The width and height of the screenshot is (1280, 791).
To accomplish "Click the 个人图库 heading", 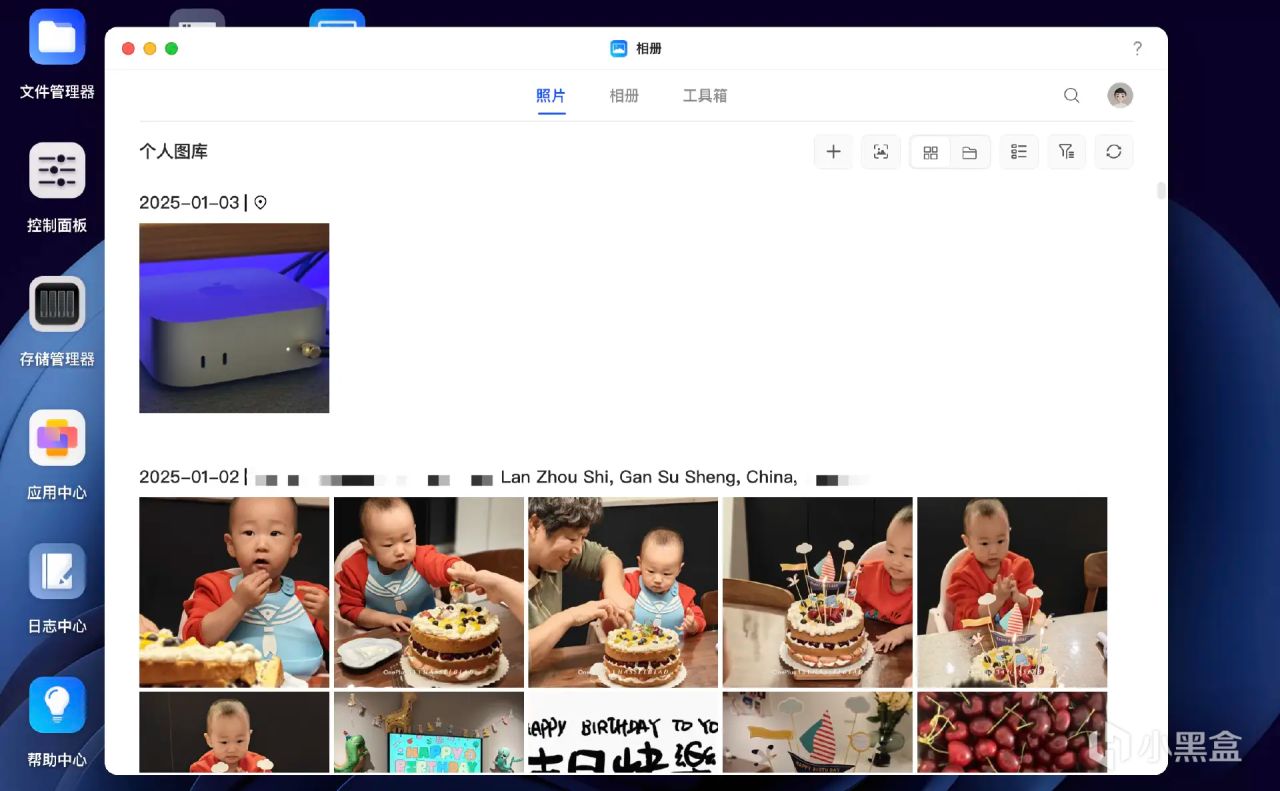I will tap(173, 152).
